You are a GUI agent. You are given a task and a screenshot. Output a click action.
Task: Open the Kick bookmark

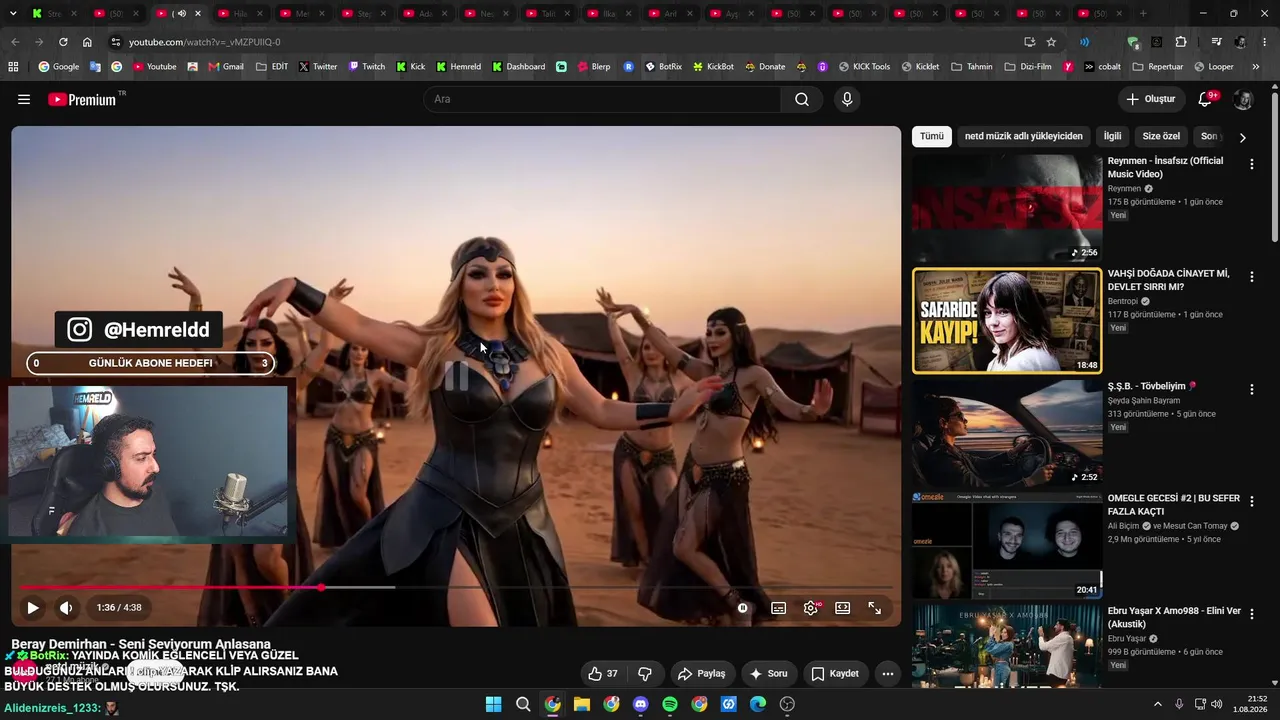pos(410,67)
